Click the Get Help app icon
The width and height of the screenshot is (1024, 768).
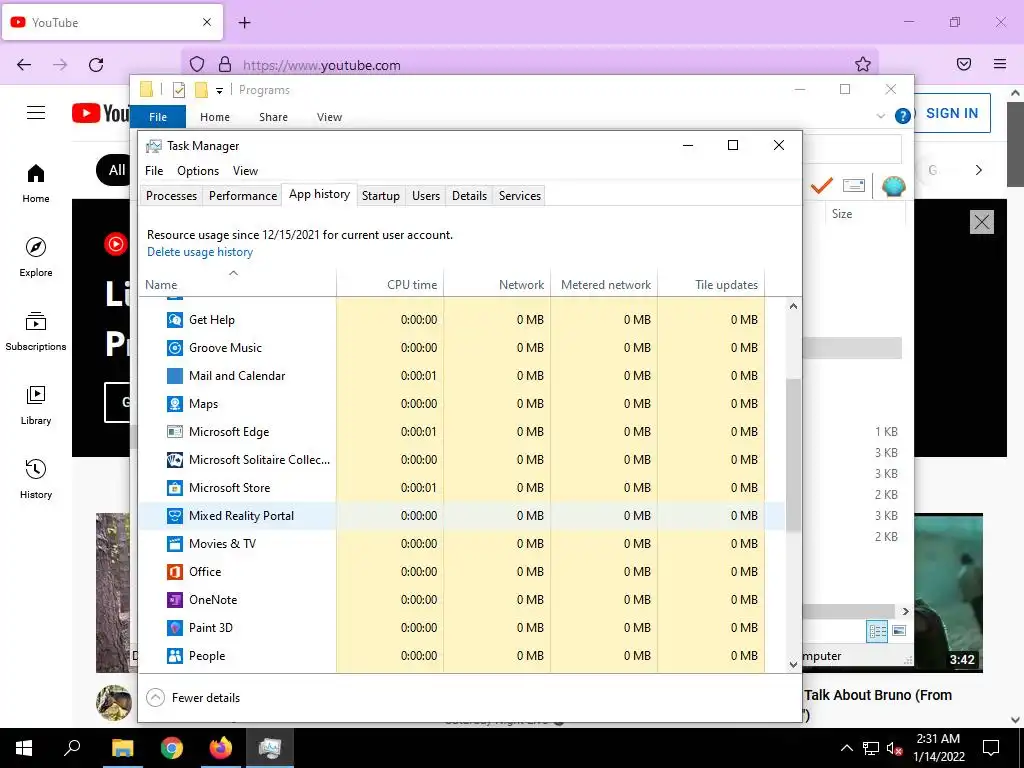click(174, 320)
